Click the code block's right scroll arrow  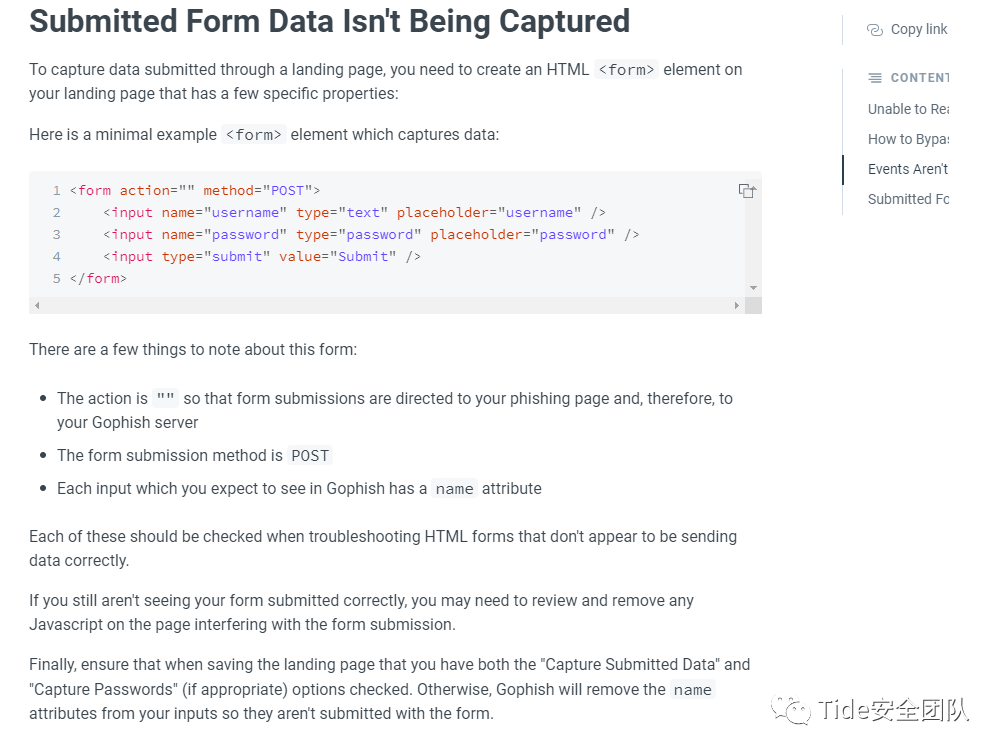coord(737,305)
